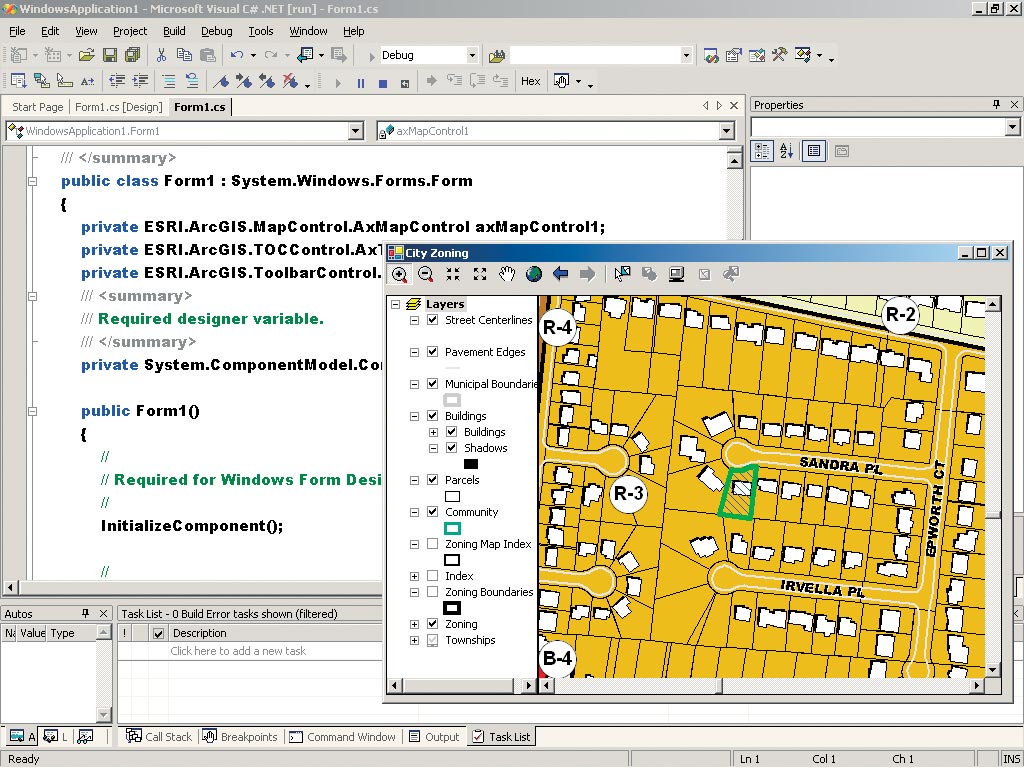
Task: Go back to previous map extent
Action: [x=560, y=274]
